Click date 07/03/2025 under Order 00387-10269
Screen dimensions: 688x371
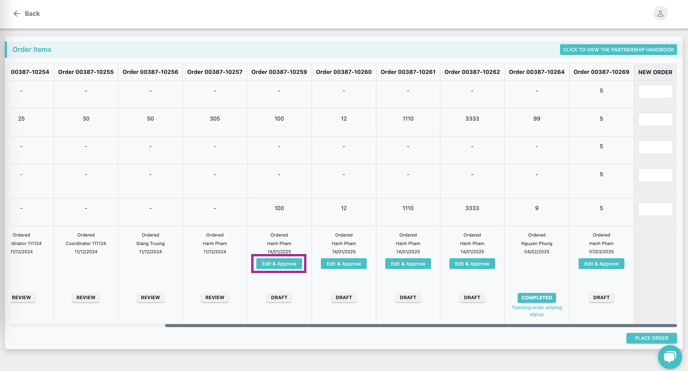[x=601, y=252]
